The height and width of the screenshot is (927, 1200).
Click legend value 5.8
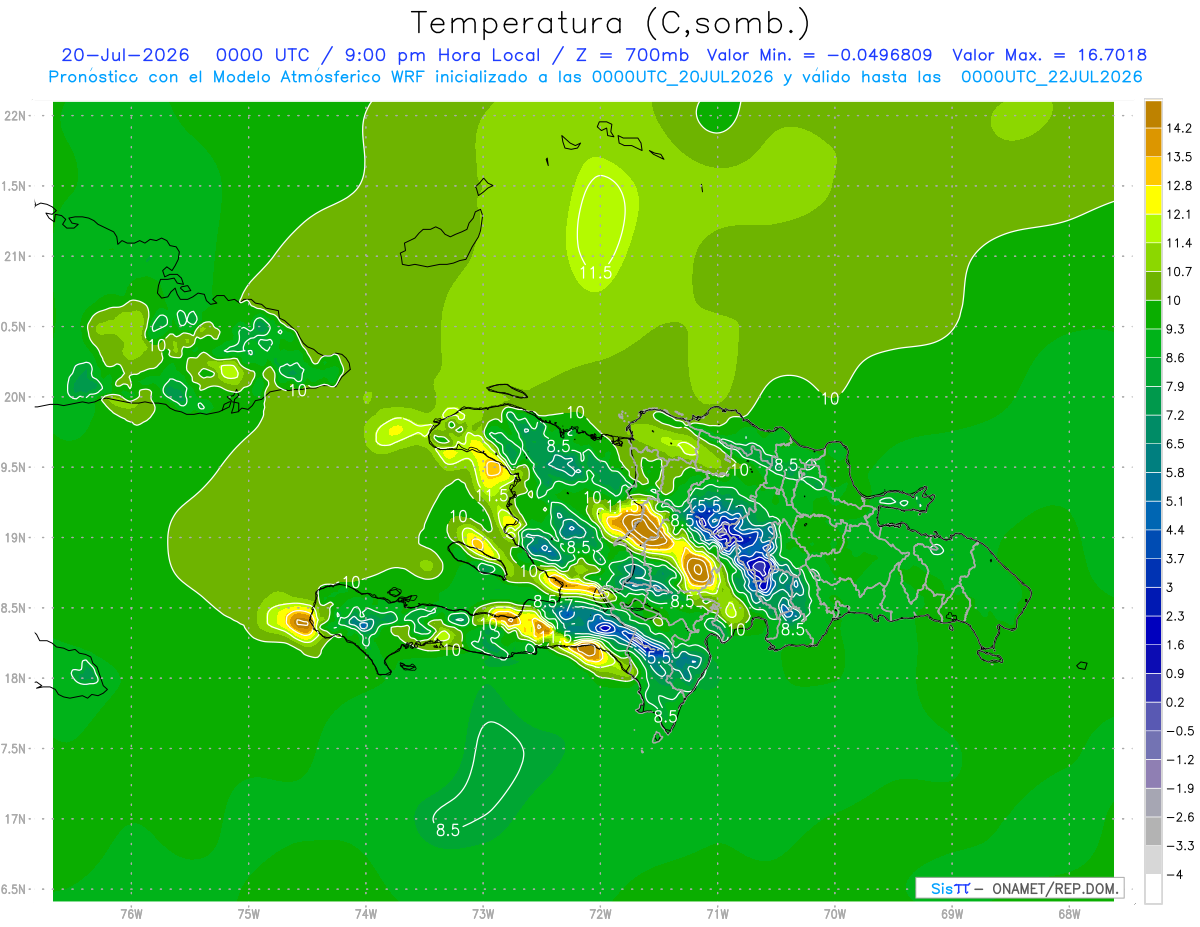(x=1176, y=473)
